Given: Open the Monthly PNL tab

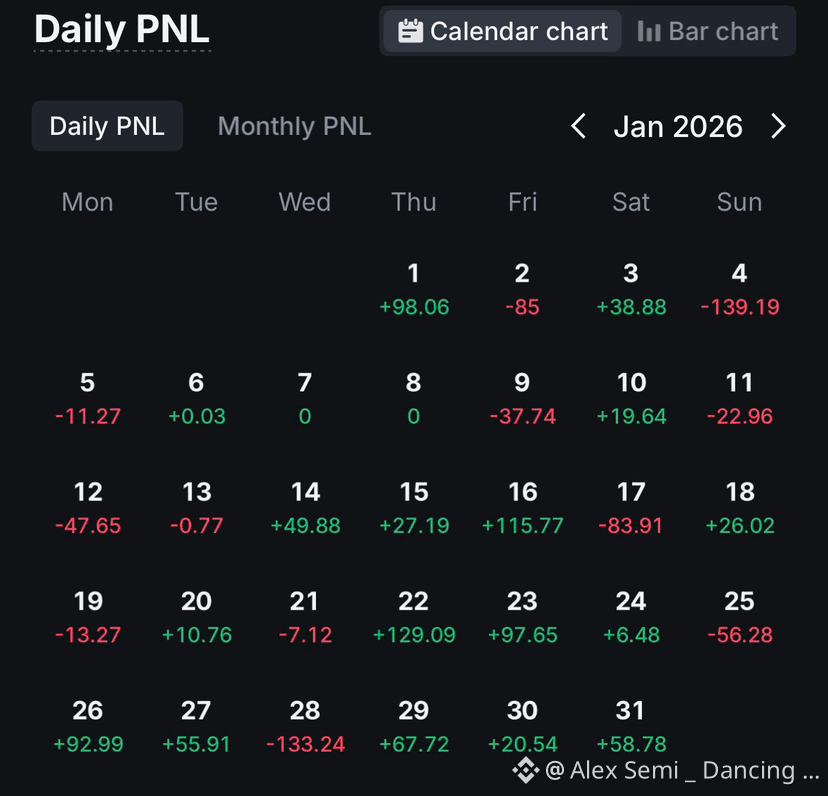Looking at the screenshot, I should point(294,126).
